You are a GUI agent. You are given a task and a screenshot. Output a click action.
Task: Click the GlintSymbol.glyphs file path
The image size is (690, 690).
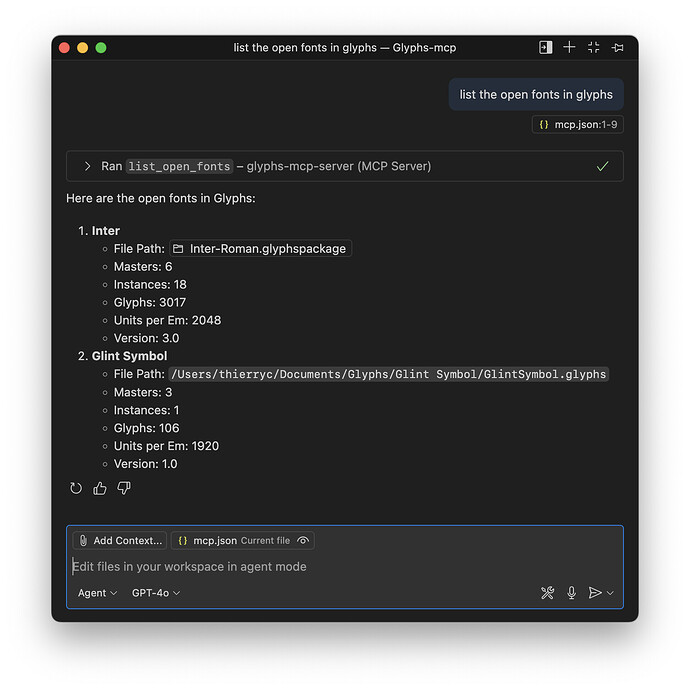[389, 374]
